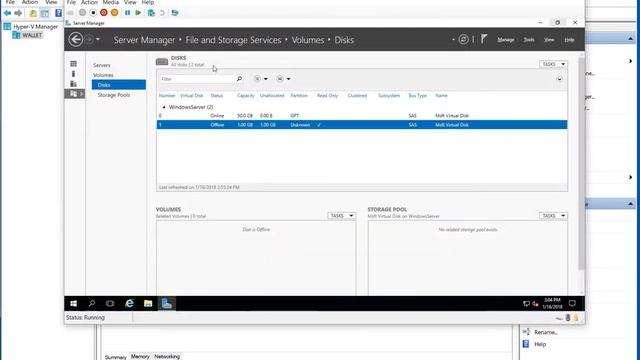
Task: Open the Manage menu
Action: click(x=506, y=40)
